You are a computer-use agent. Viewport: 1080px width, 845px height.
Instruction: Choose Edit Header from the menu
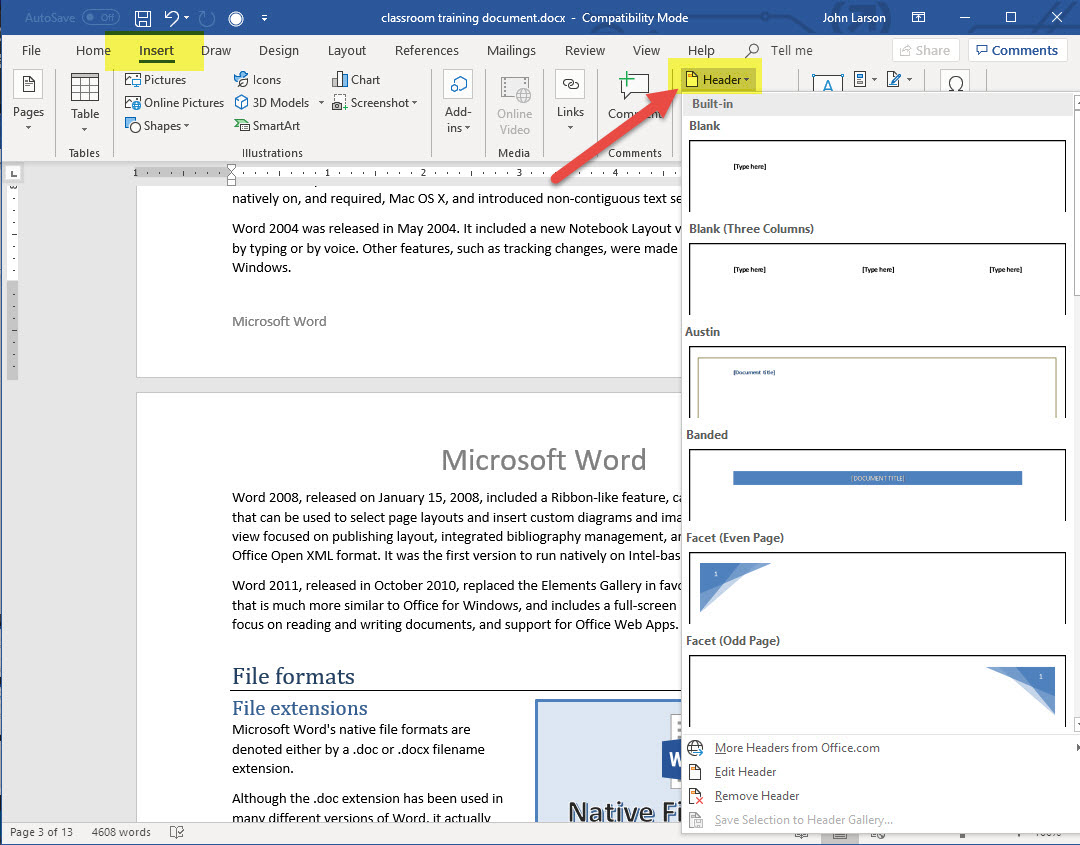(745, 772)
